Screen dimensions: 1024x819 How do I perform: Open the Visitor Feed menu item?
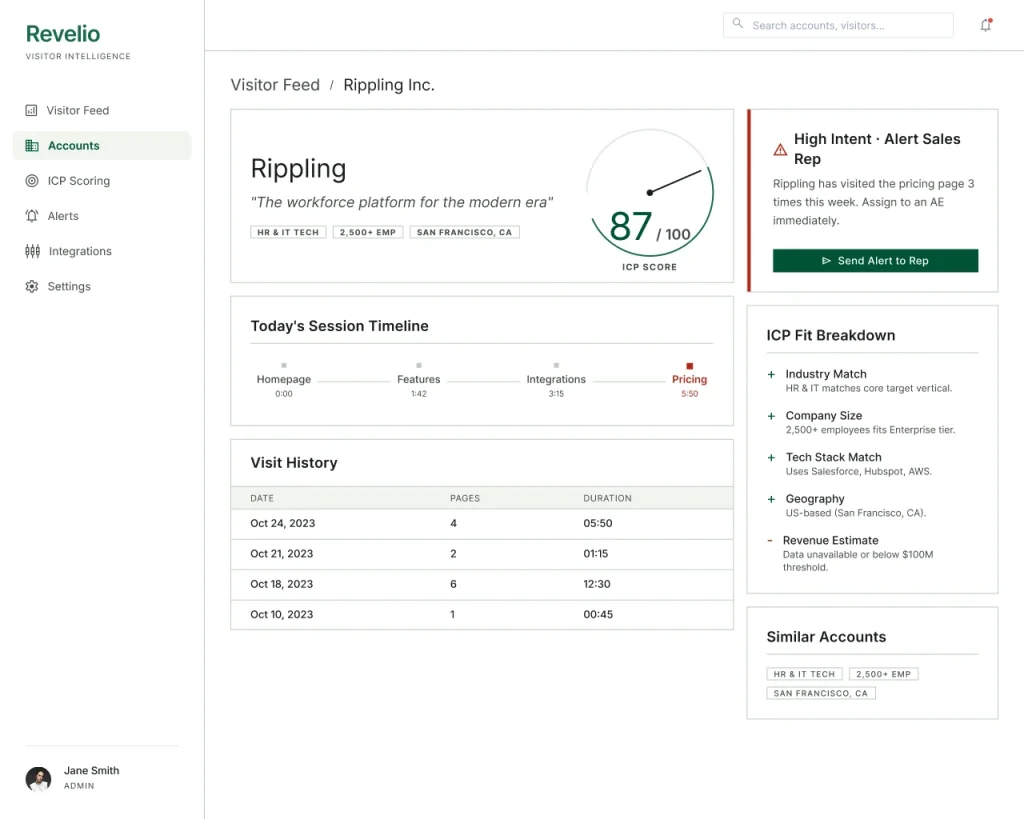tap(102, 110)
